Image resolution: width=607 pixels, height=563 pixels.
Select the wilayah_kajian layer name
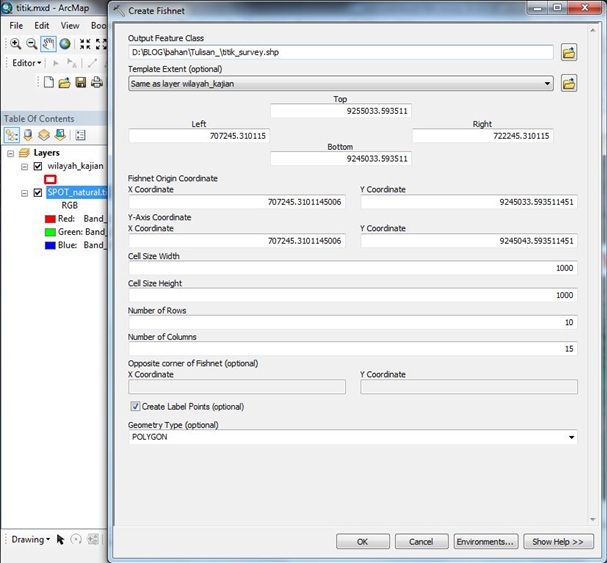pyautogui.click(x=75, y=166)
